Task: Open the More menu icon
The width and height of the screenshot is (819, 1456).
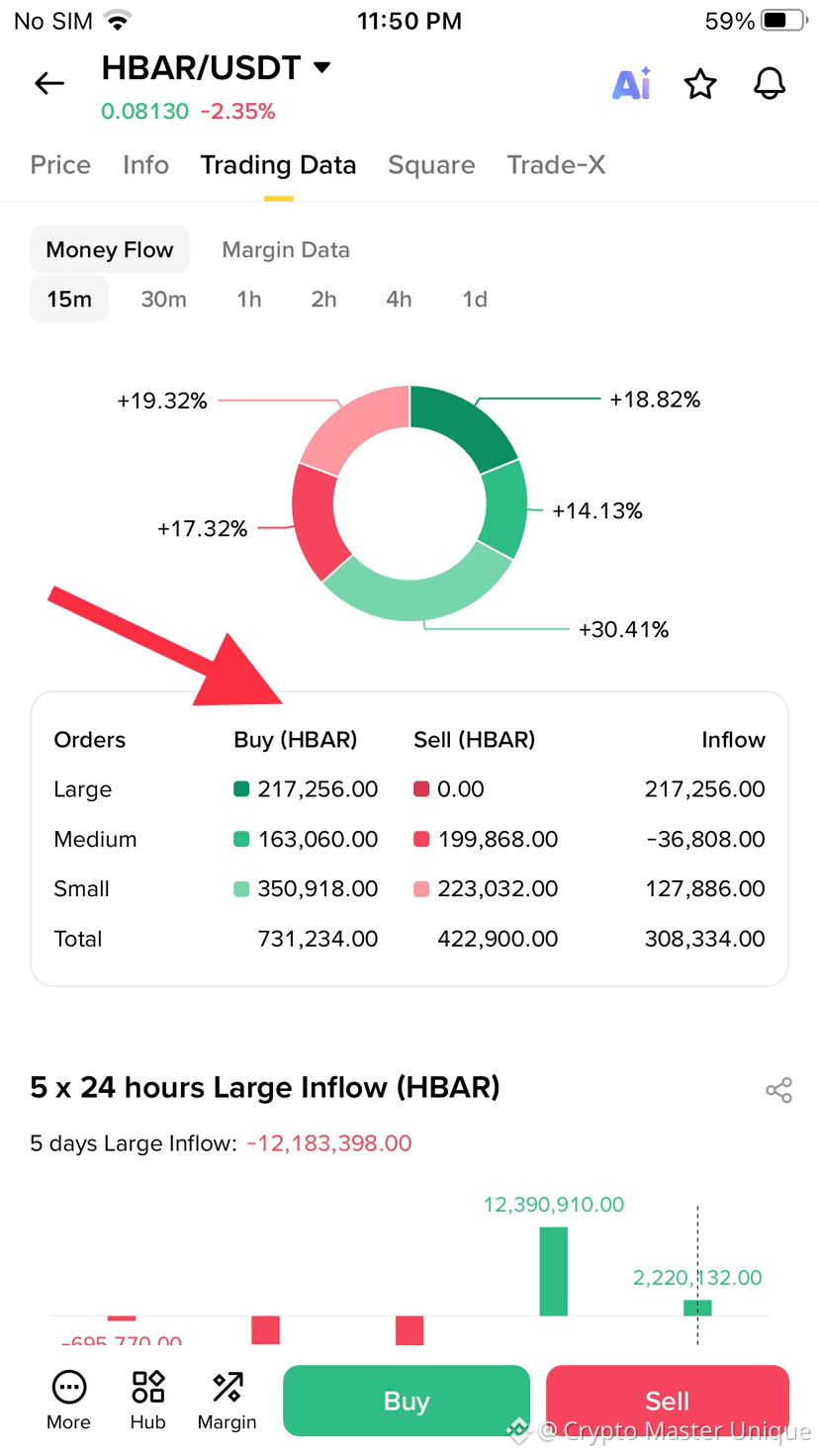Action: (x=68, y=1401)
